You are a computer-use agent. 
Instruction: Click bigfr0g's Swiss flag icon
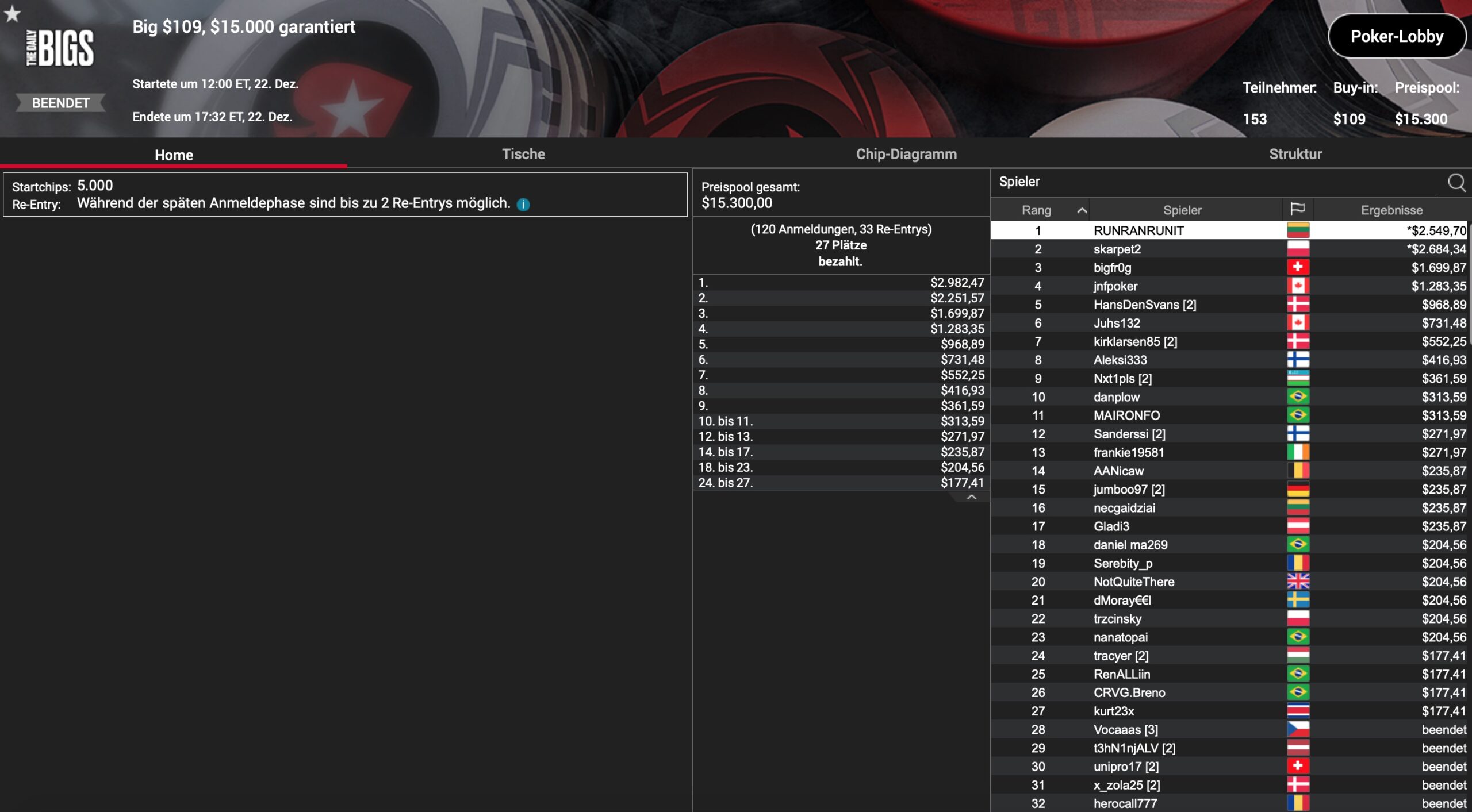(1298, 267)
